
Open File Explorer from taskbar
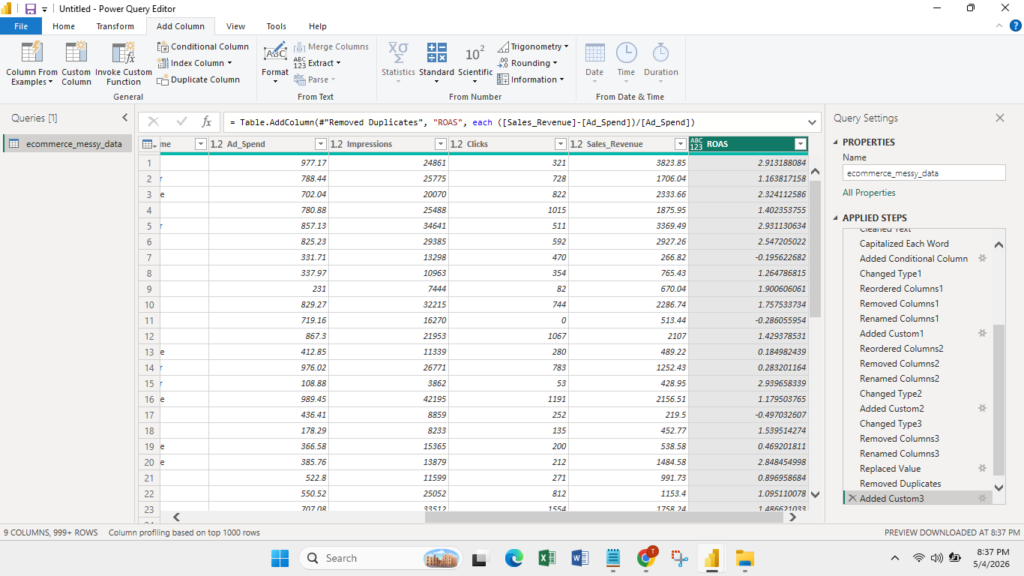[744, 558]
